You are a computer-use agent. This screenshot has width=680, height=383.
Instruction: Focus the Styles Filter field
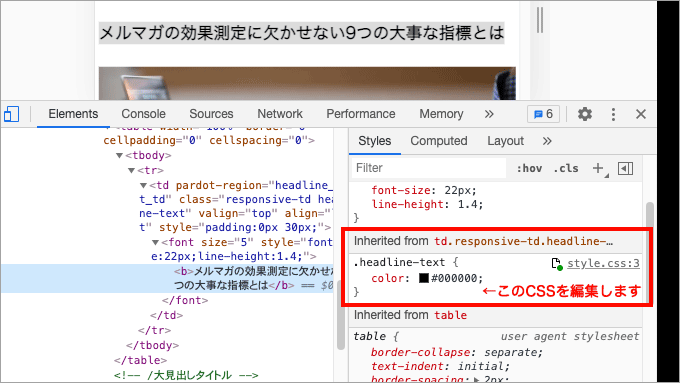pyautogui.click(x=428, y=168)
